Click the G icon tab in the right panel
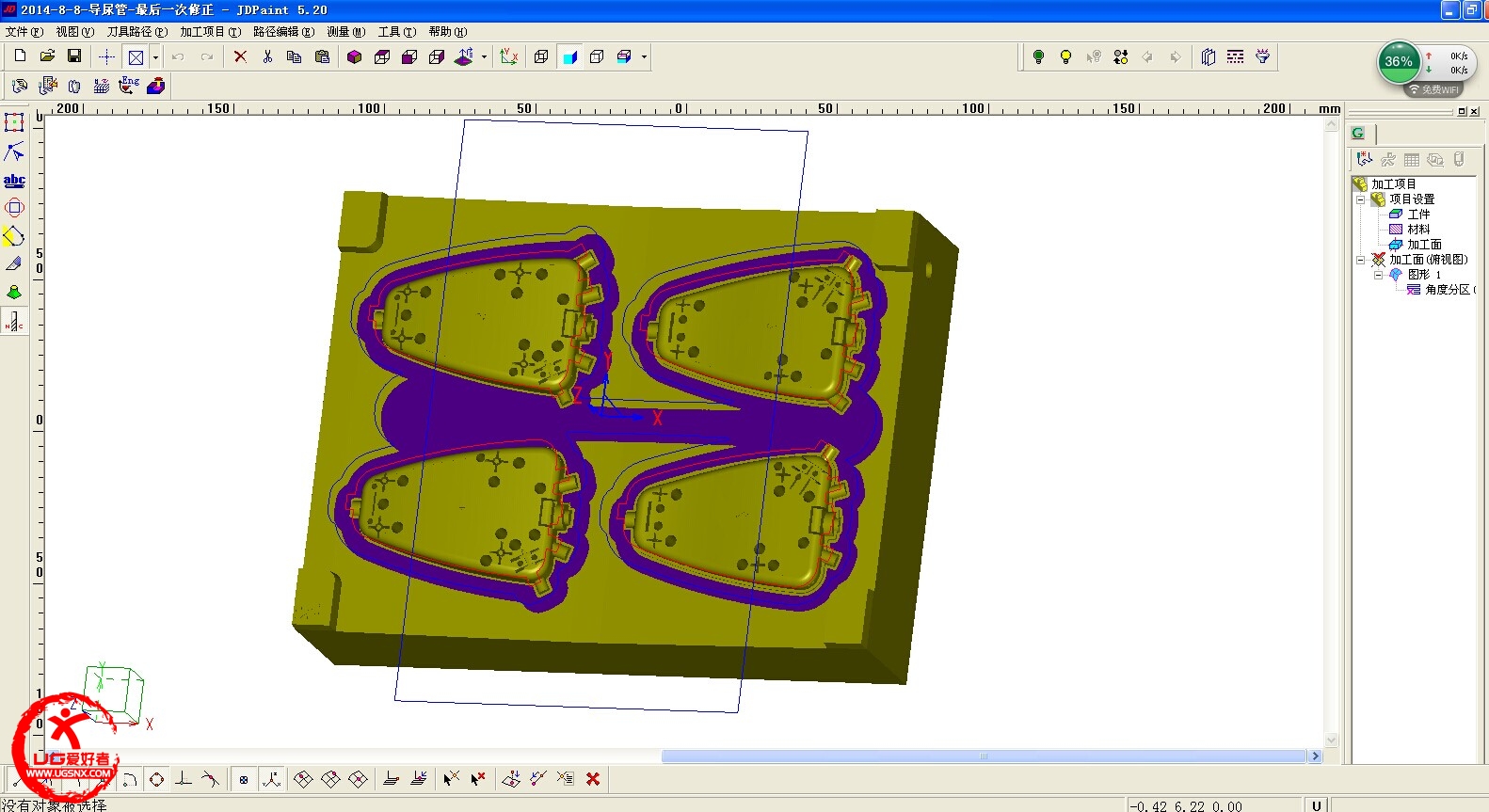Viewport: 1489px width, 812px height. coord(1358,133)
